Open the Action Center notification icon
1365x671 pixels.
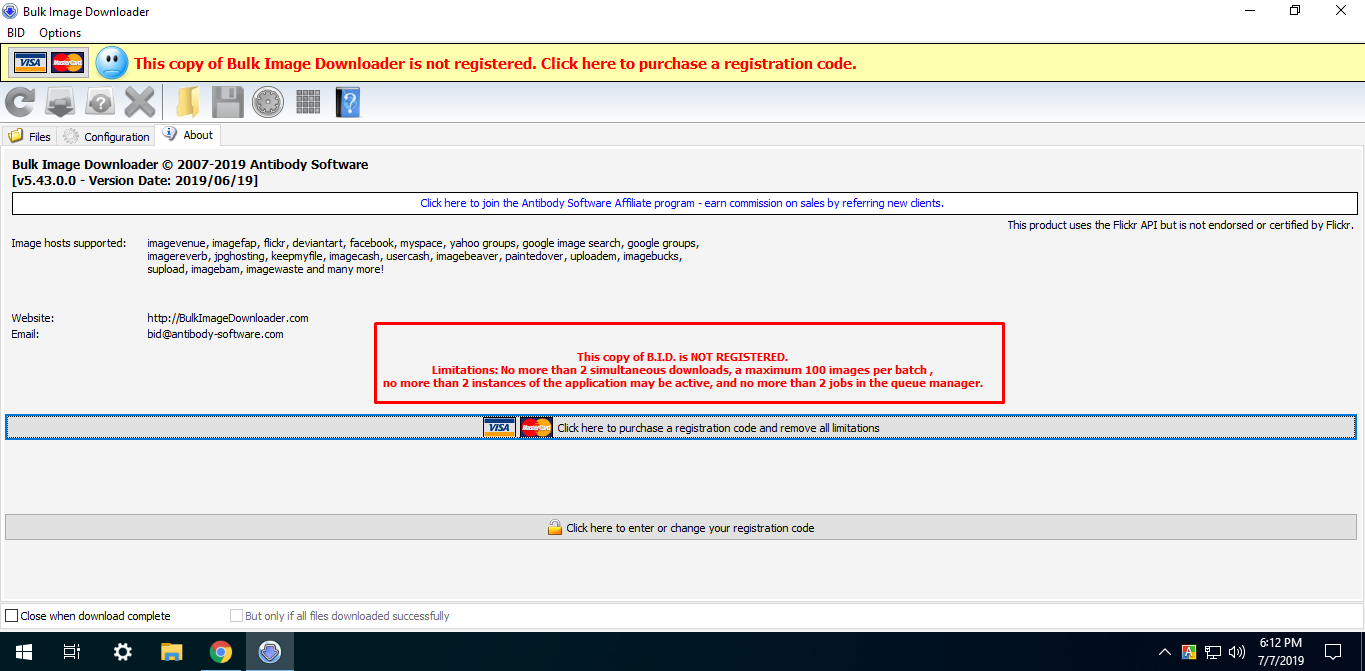point(1334,652)
